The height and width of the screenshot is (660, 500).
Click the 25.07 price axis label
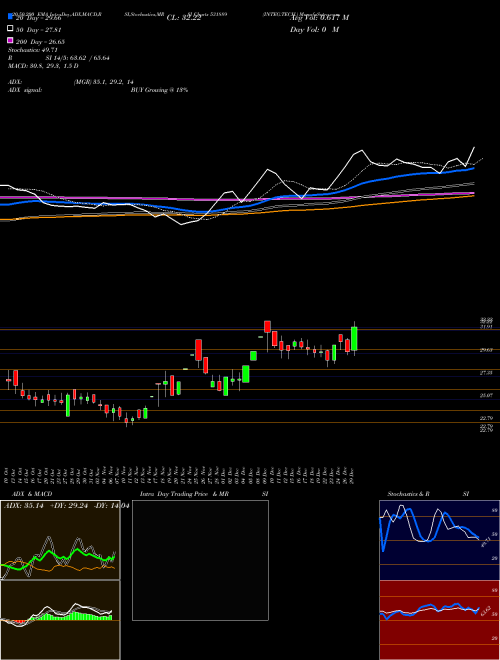[487, 396]
